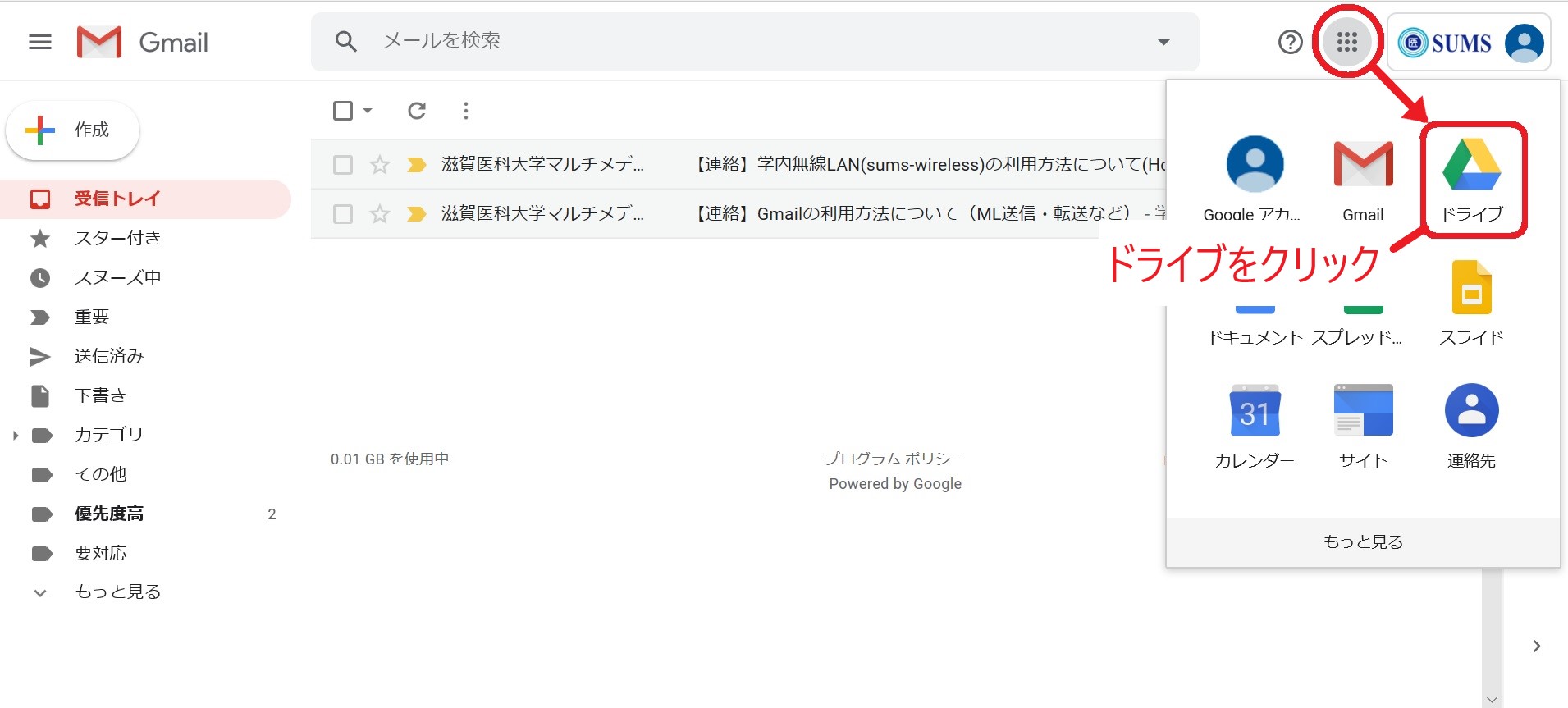1568x708 pixels.
Task: Open the main hamburger menu
Action: point(40,42)
